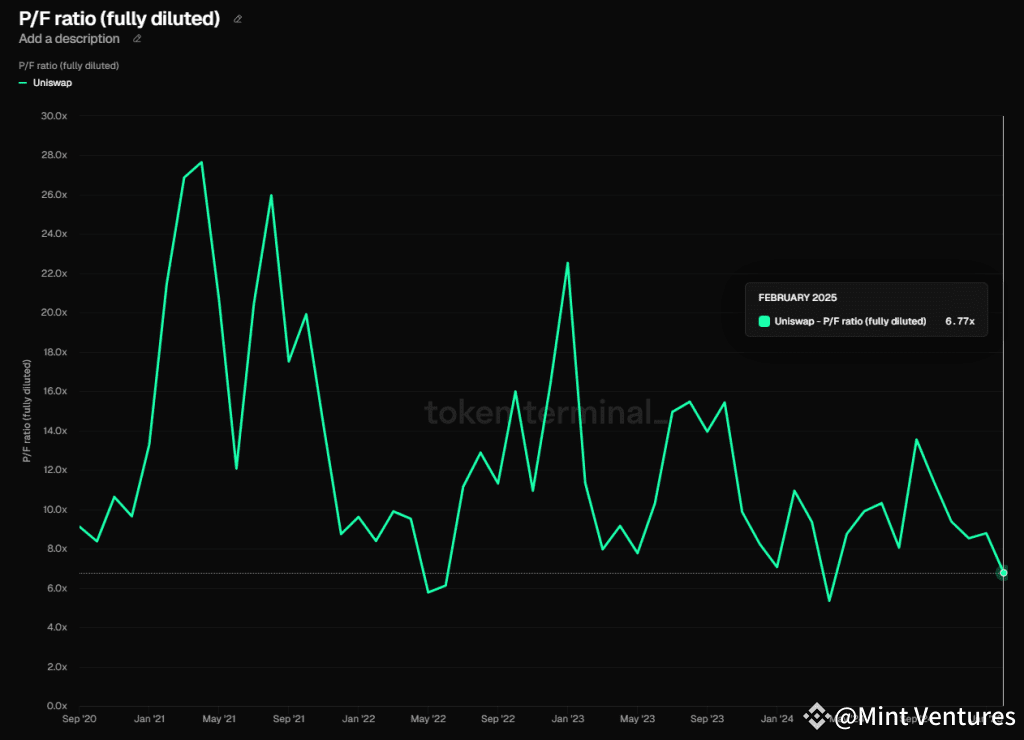This screenshot has width=1024, height=740.
Task: Click the '6.0x' y-axis label
Action: click(x=57, y=588)
